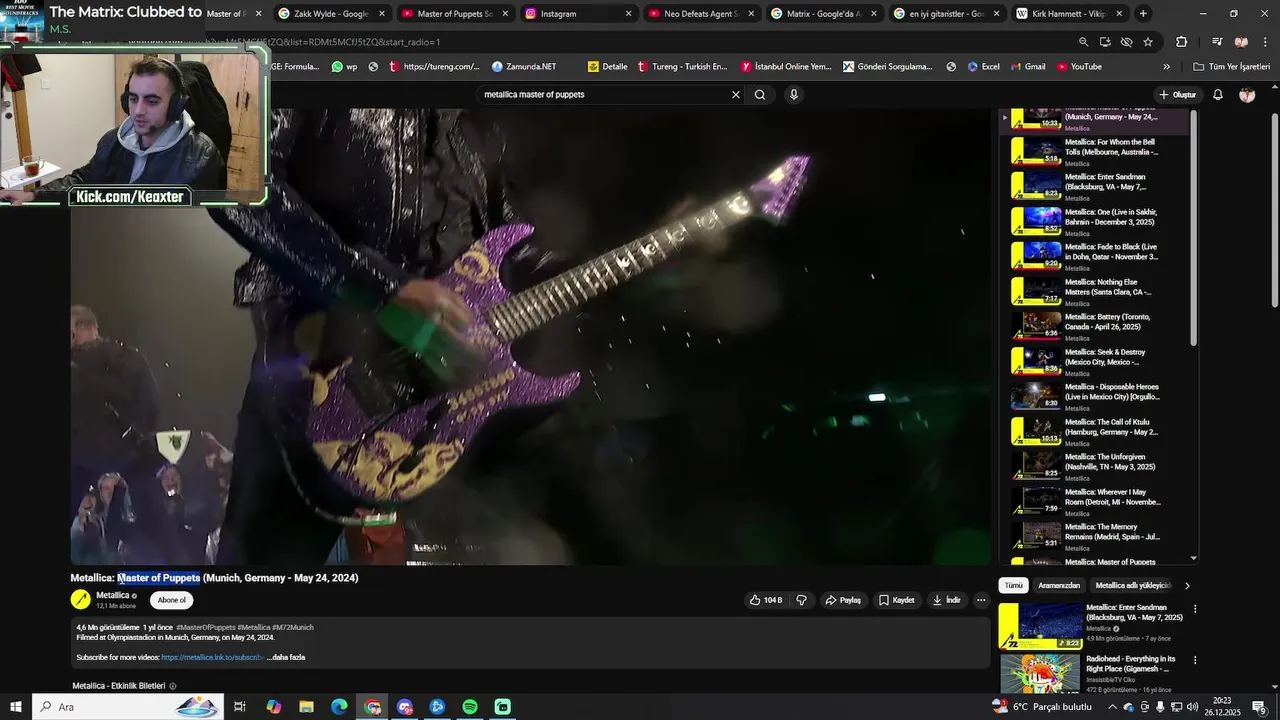
Task: Open Spotify from taskbar
Action: click(x=470, y=707)
